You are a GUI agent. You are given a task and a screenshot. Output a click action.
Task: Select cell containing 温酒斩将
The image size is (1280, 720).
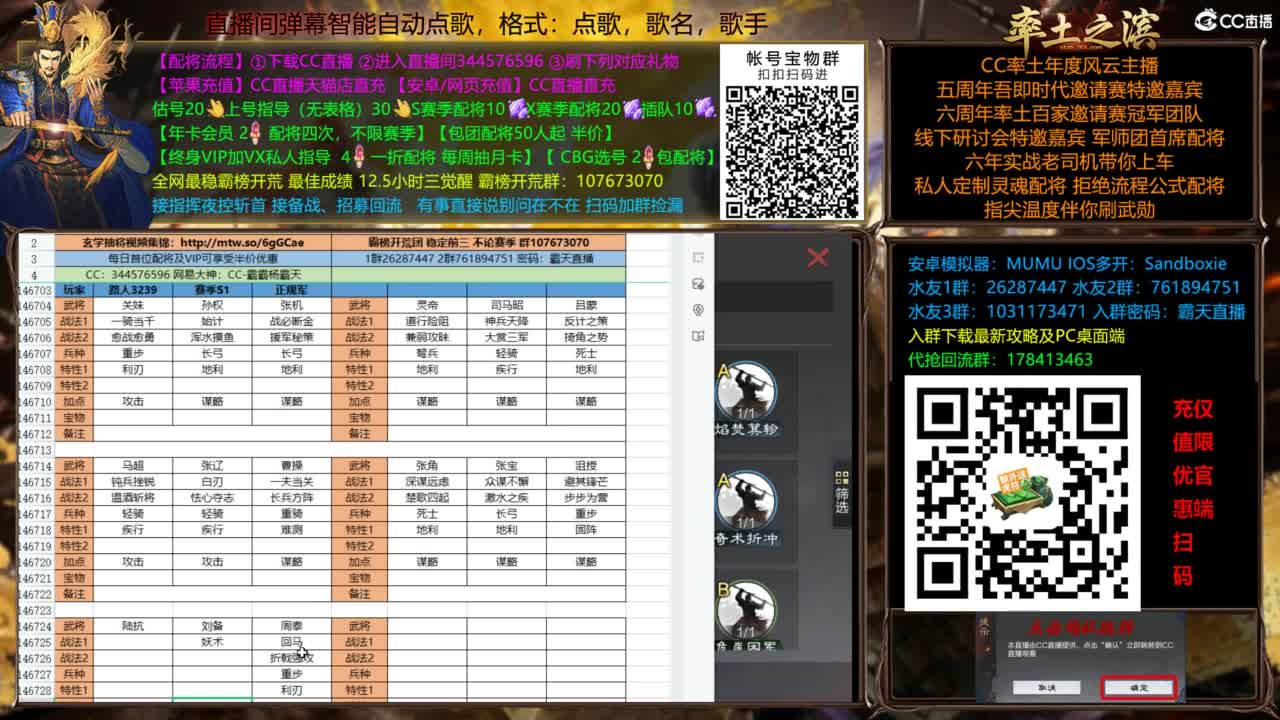(x=132, y=497)
